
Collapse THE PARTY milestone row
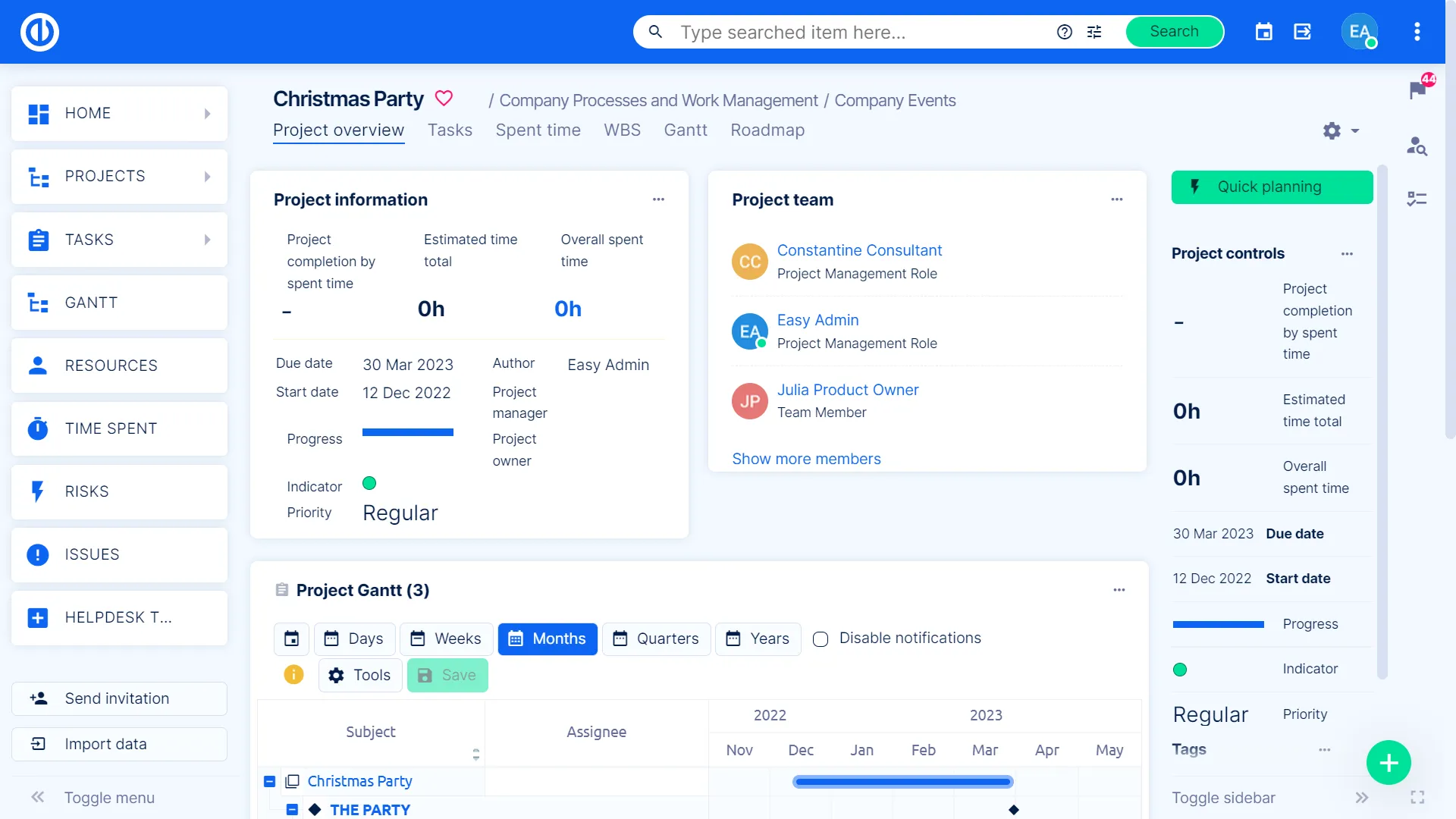[292, 809]
